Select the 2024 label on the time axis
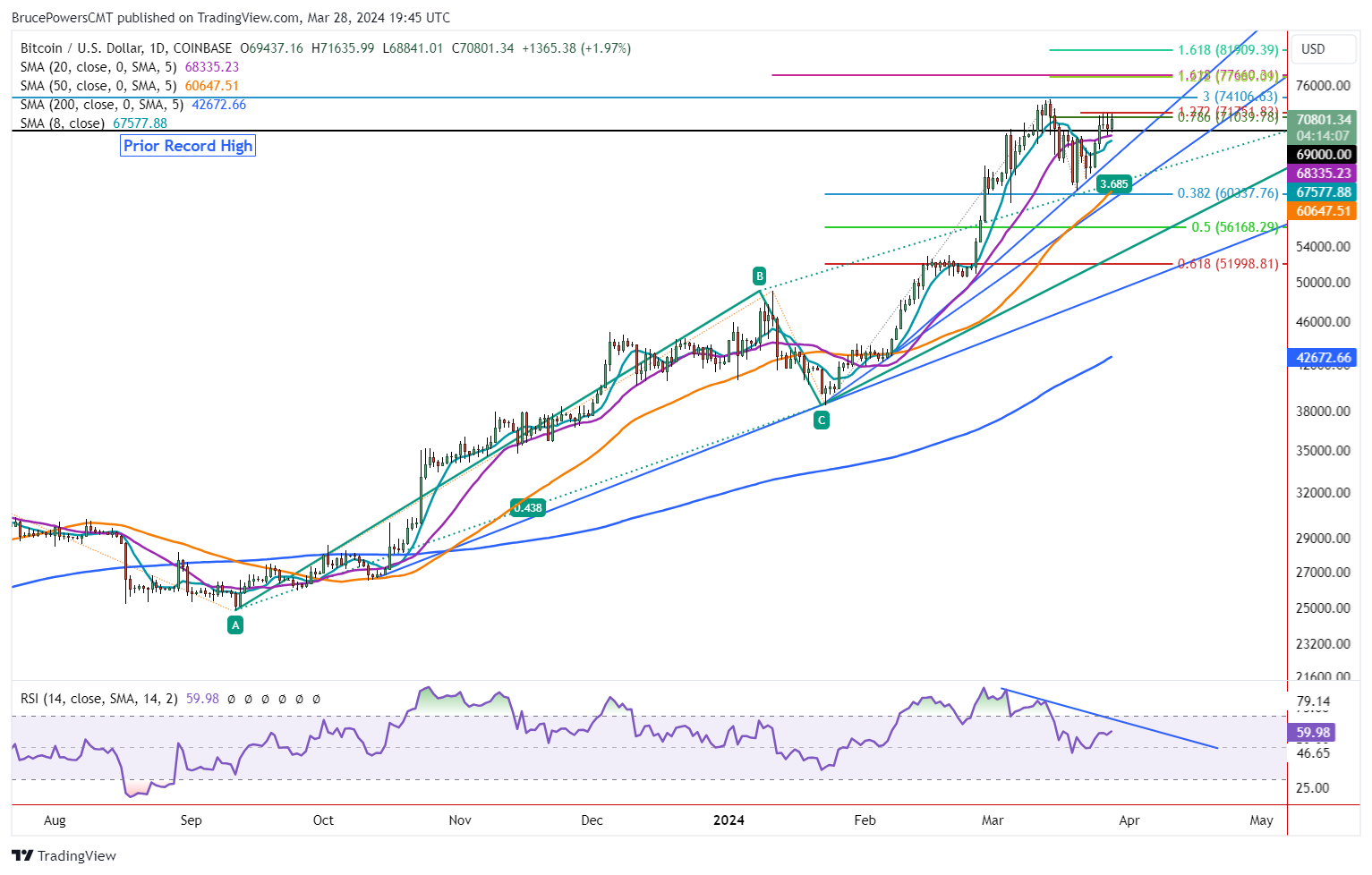Image resolution: width=1372 pixels, height=875 pixels. point(729,820)
